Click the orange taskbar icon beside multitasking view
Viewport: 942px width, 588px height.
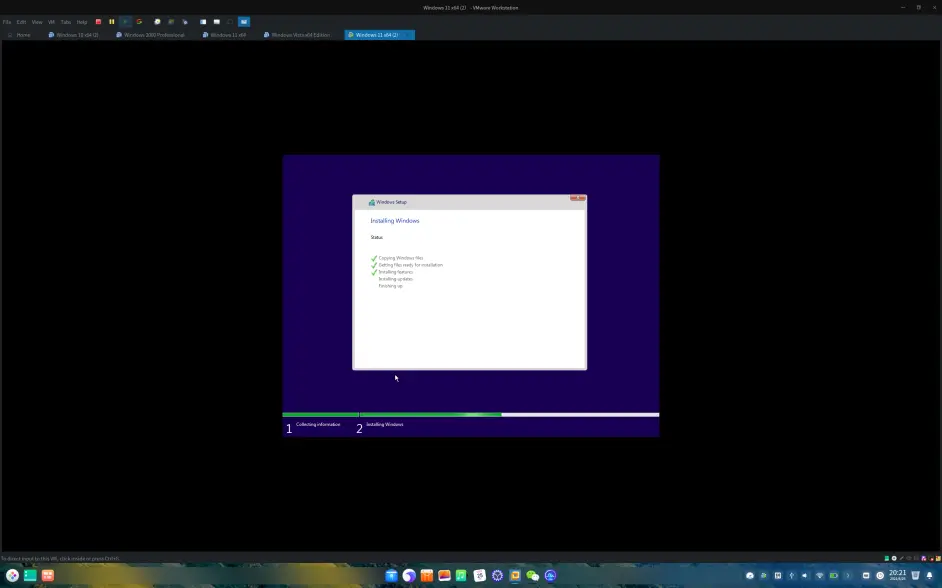47,575
